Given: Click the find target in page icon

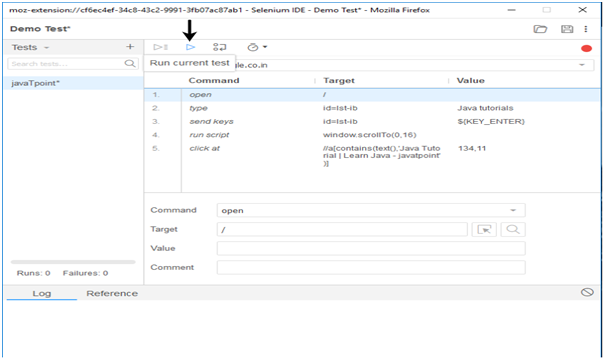Looking at the screenshot, I should tap(513, 230).
